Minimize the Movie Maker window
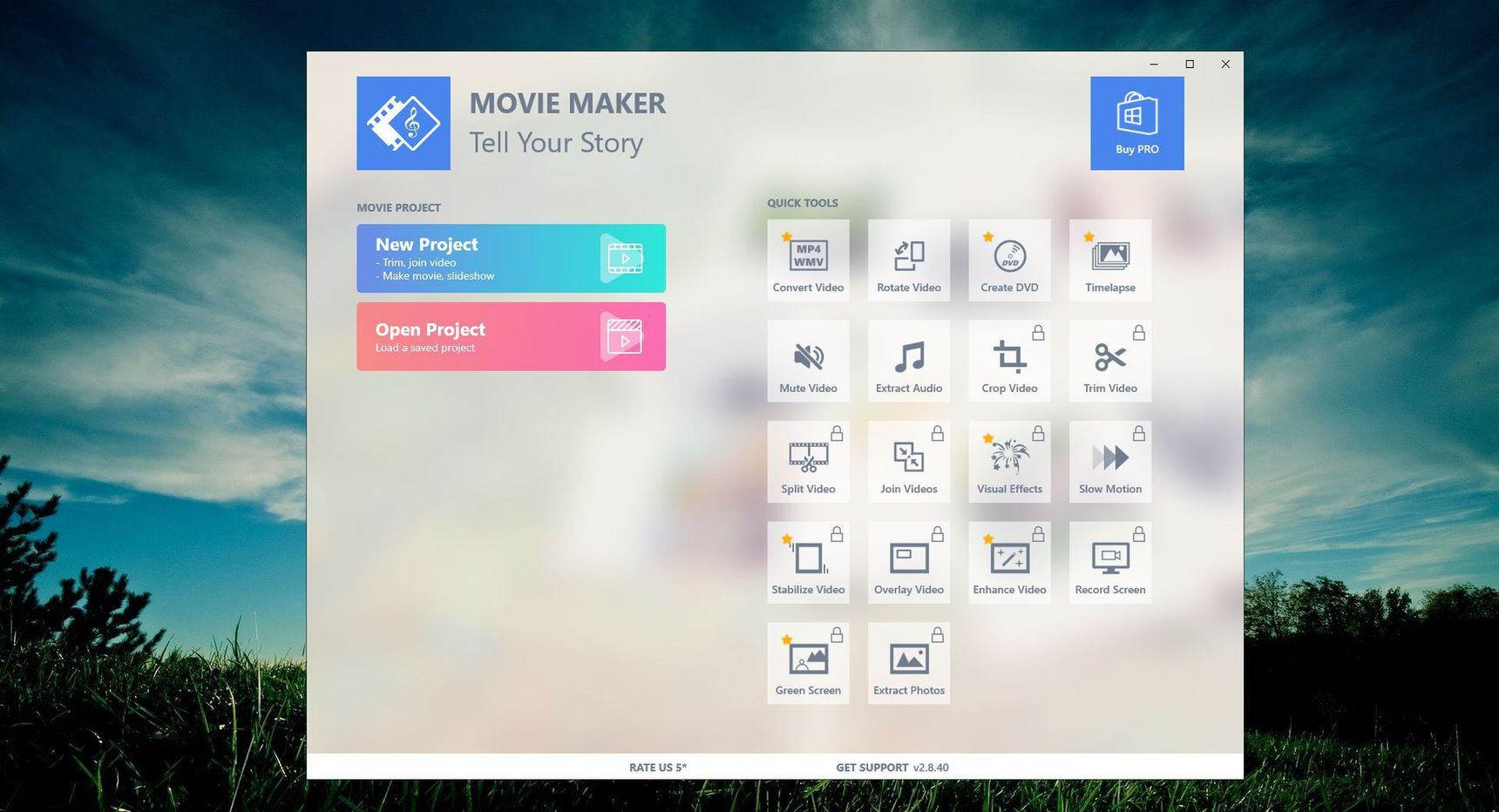1499x812 pixels. (x=1154, y=64)
